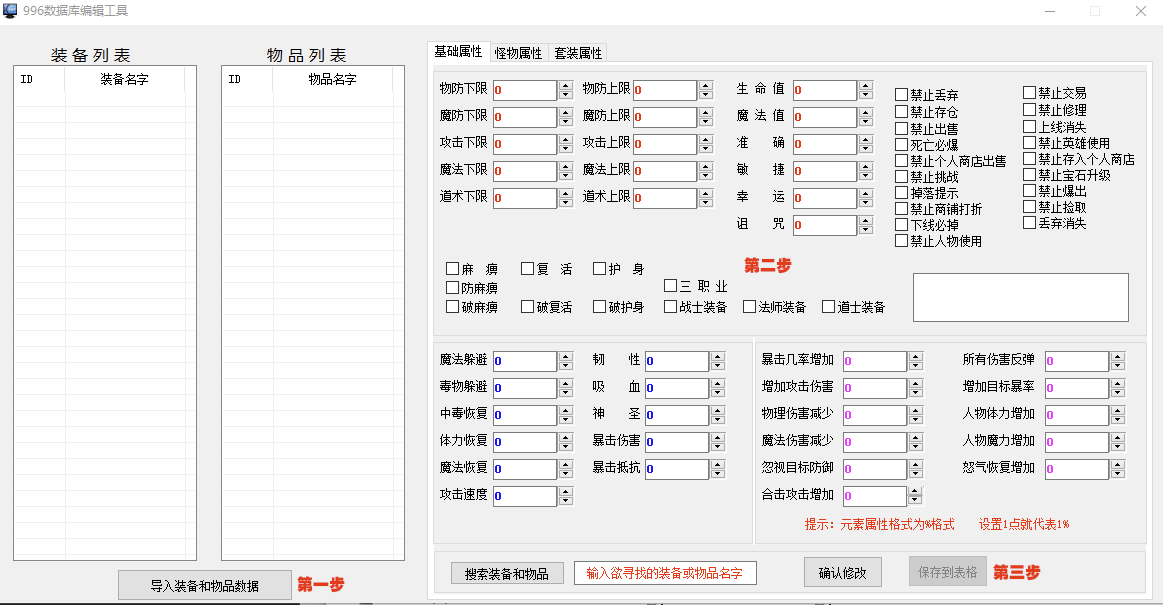Click the ID column header in 装备列表
The image size is (1163, 605).
(39, 79)
